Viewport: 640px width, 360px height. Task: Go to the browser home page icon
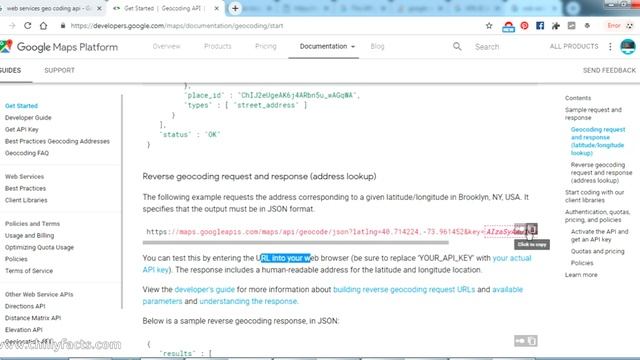click(x=43, y=26)
